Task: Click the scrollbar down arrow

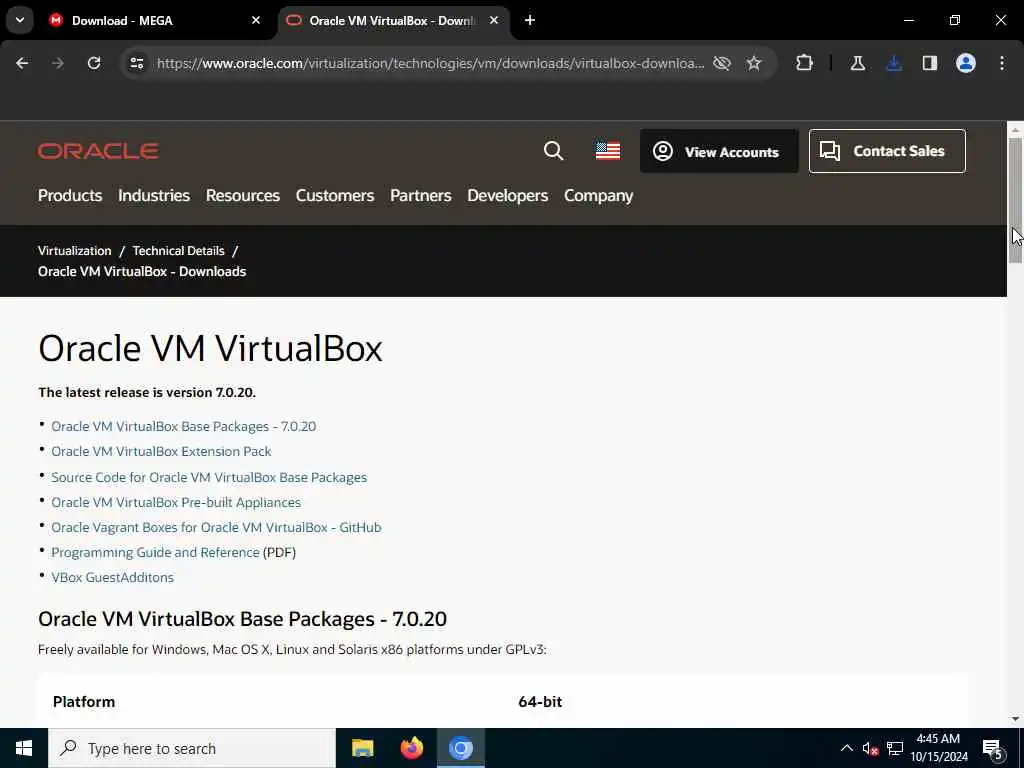Action: coord(1015,719)
